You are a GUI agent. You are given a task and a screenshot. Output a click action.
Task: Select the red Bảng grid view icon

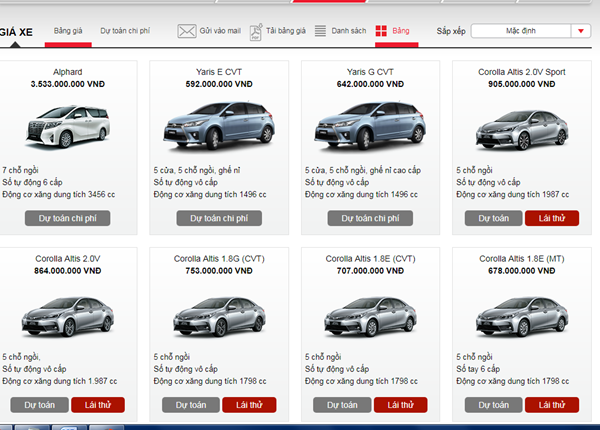382,32
